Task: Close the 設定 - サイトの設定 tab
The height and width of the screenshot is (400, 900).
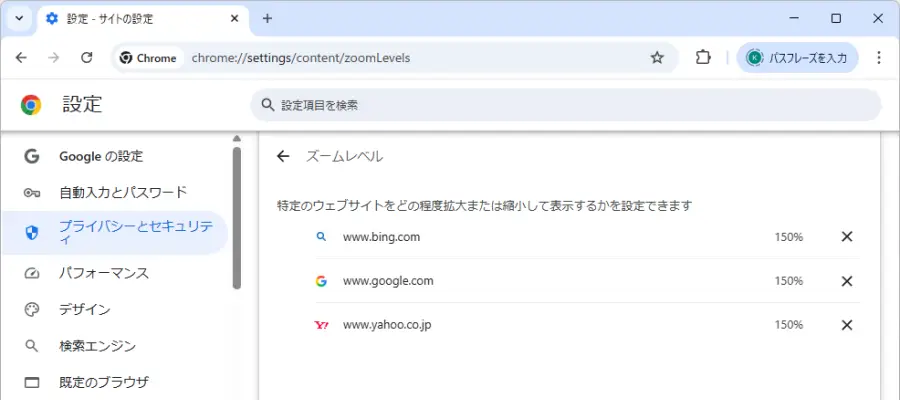Action: coord(234,18)
